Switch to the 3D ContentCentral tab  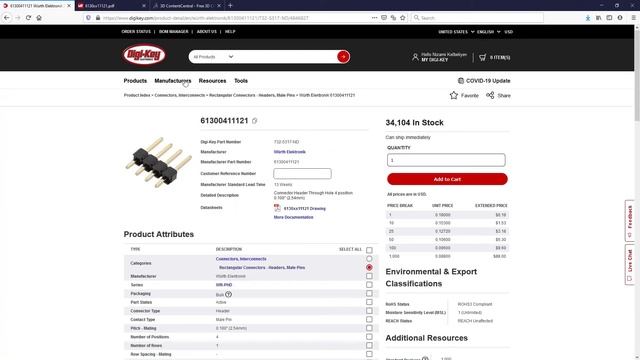point(187,6)
